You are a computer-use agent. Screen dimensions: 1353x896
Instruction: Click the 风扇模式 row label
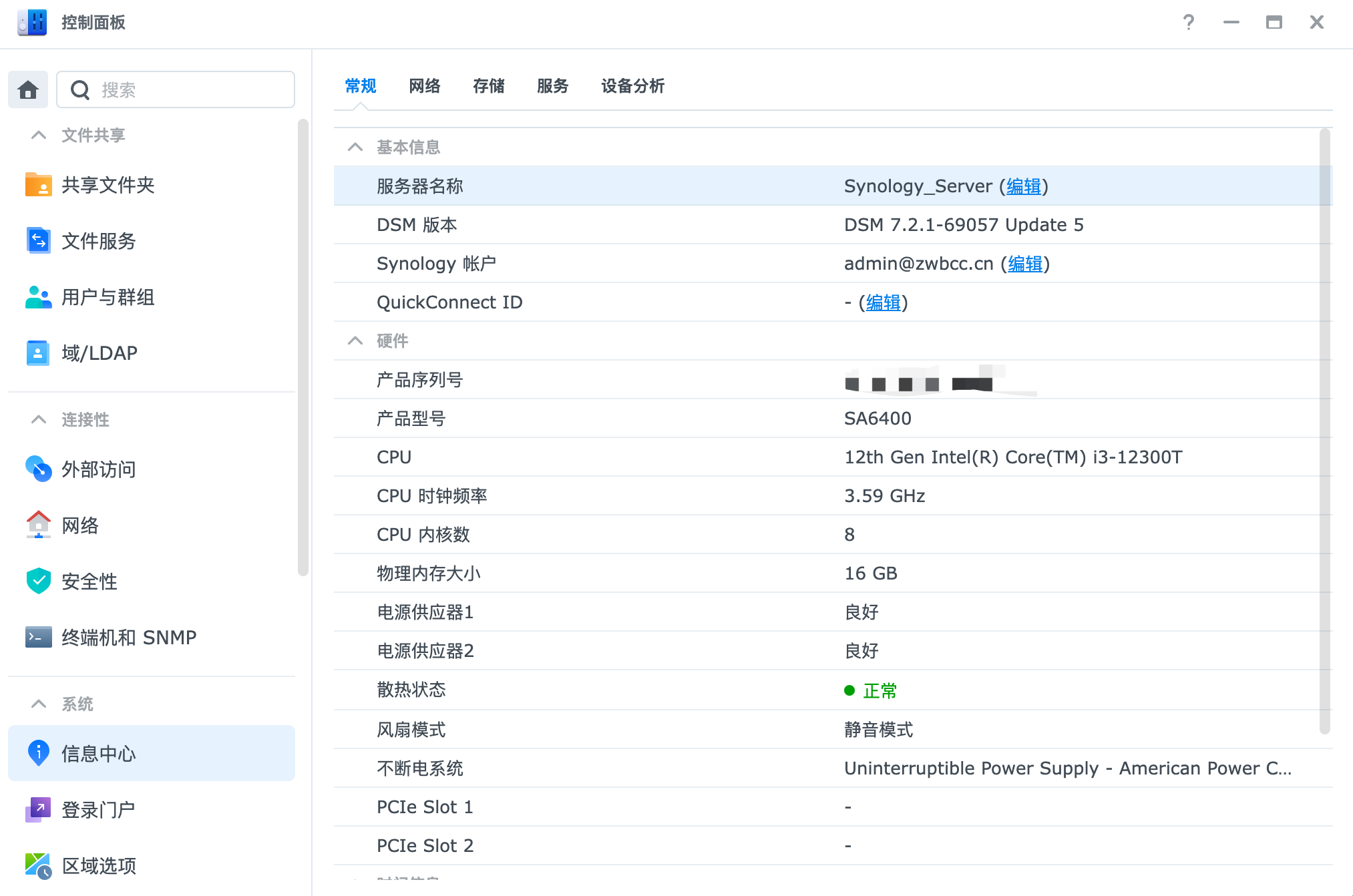411,729
